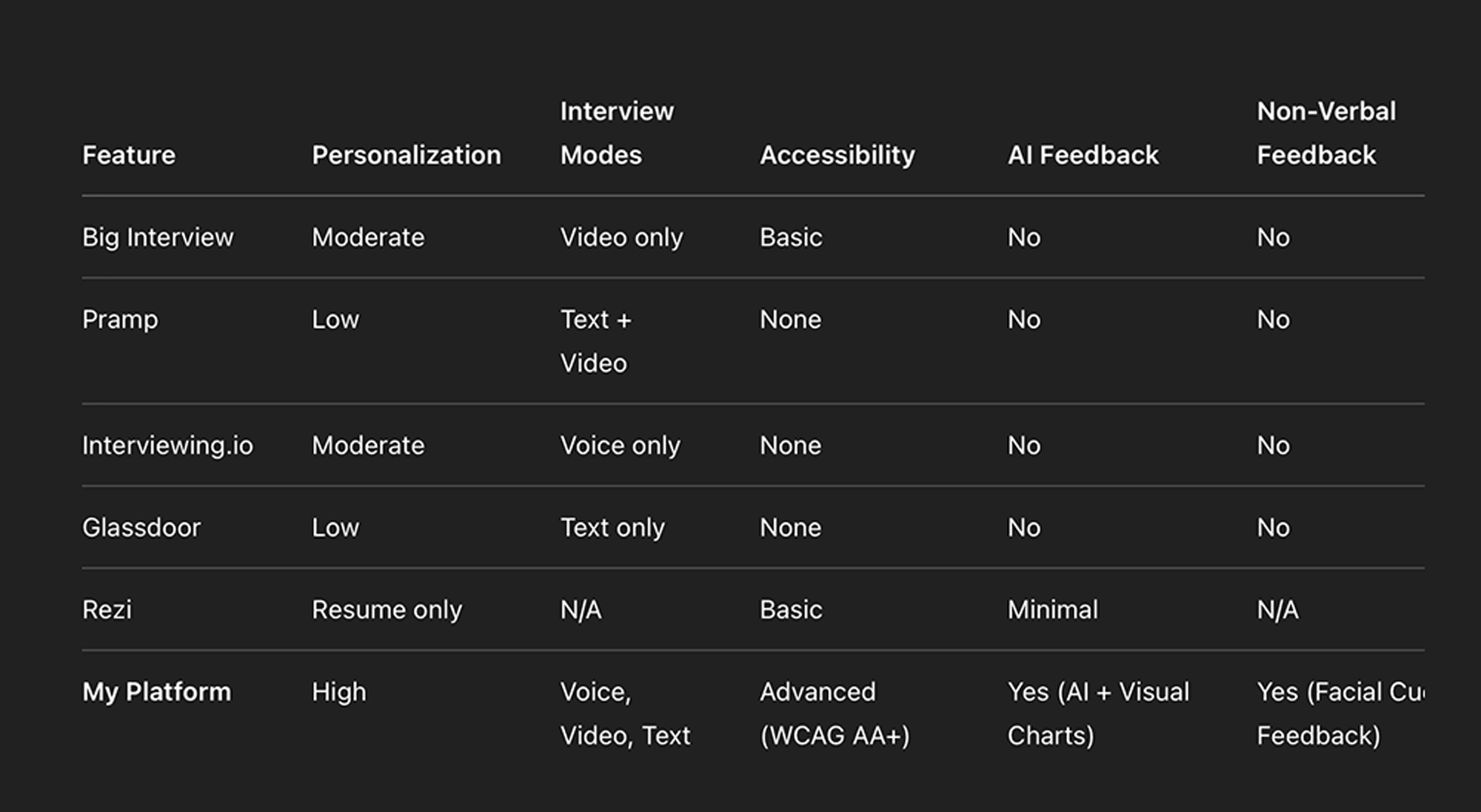The height and width of the screenshot is (812, 1481).
Task: Select the Pramp row label
Action: (120, 319)
